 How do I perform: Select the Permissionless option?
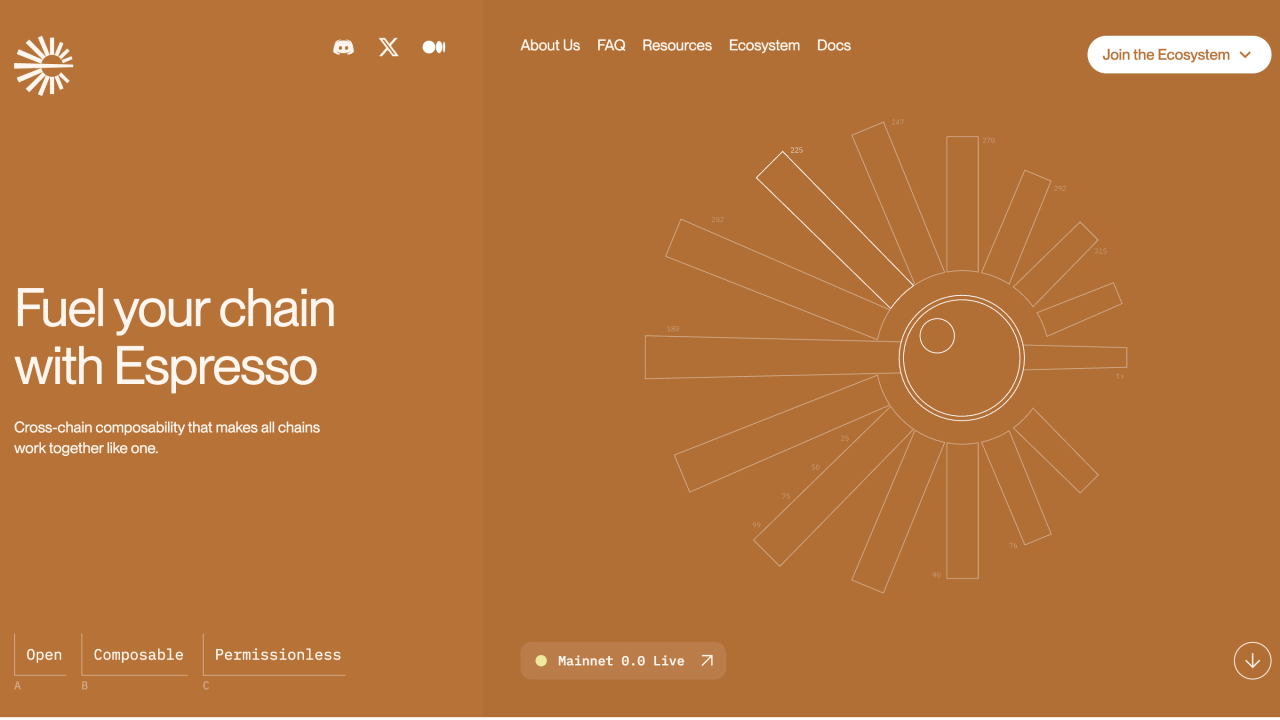(276, 655)
